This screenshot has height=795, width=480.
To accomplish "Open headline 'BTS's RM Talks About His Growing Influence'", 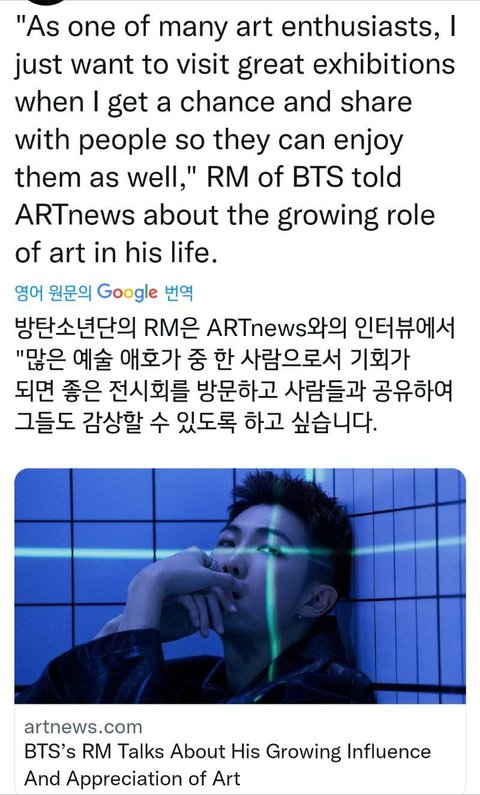I will click(228, 751).
